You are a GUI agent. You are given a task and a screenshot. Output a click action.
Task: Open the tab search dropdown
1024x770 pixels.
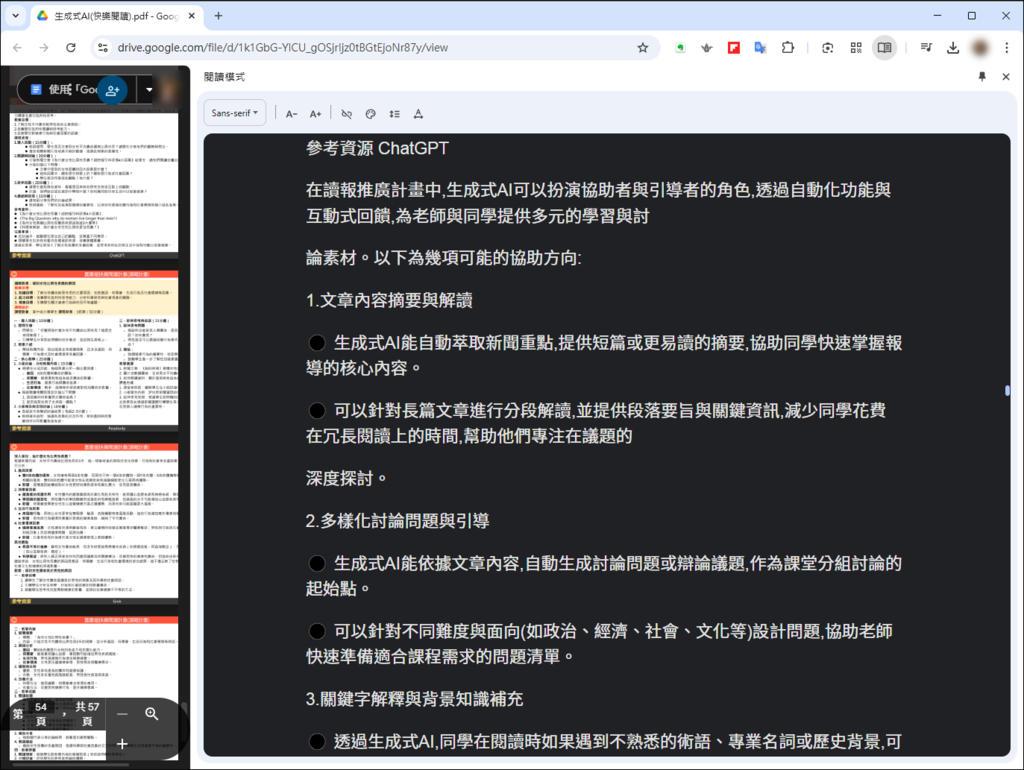pos(16,16)
